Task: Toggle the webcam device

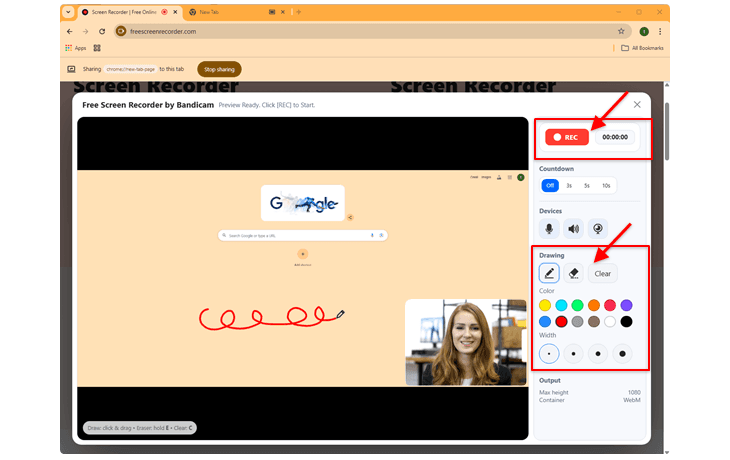Action: pos(598,229)
